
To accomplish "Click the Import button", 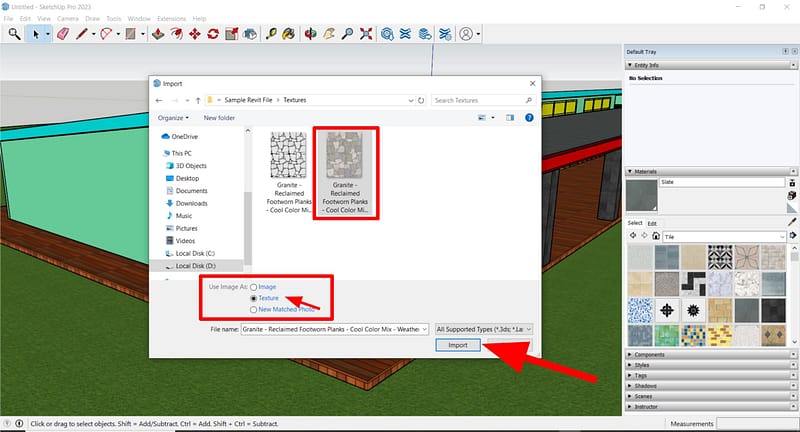I will 459,345.
